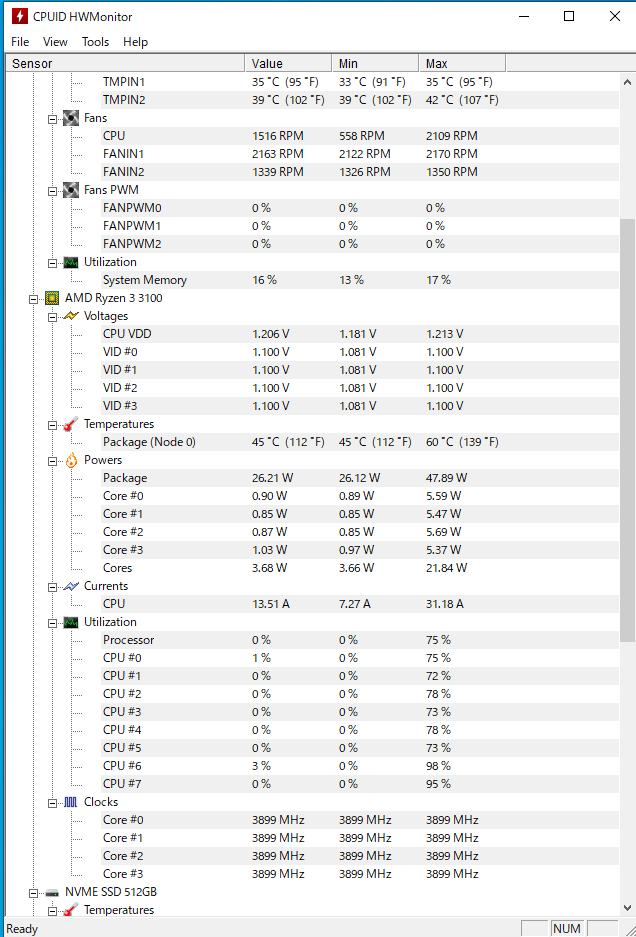Click the Fans category fan icon
The image size is (636, 937).
tap(71, 118)
